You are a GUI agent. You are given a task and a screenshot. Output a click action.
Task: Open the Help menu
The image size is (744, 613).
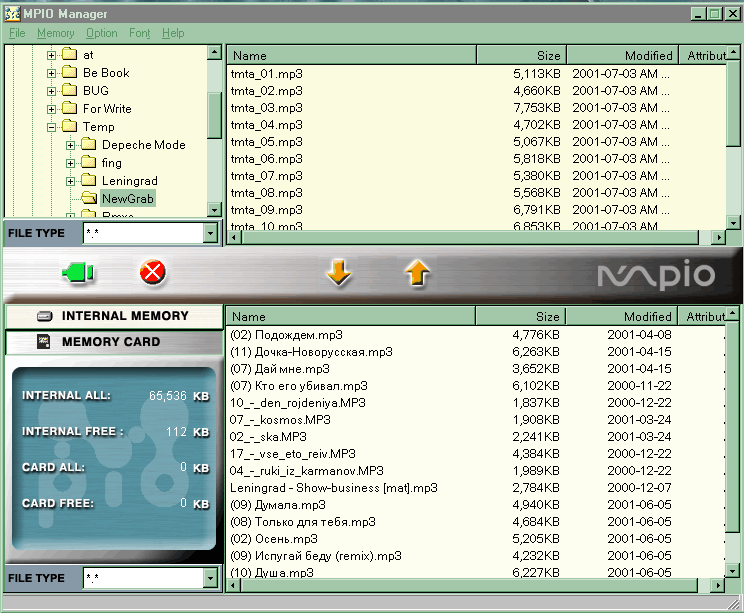pos(173,33)
